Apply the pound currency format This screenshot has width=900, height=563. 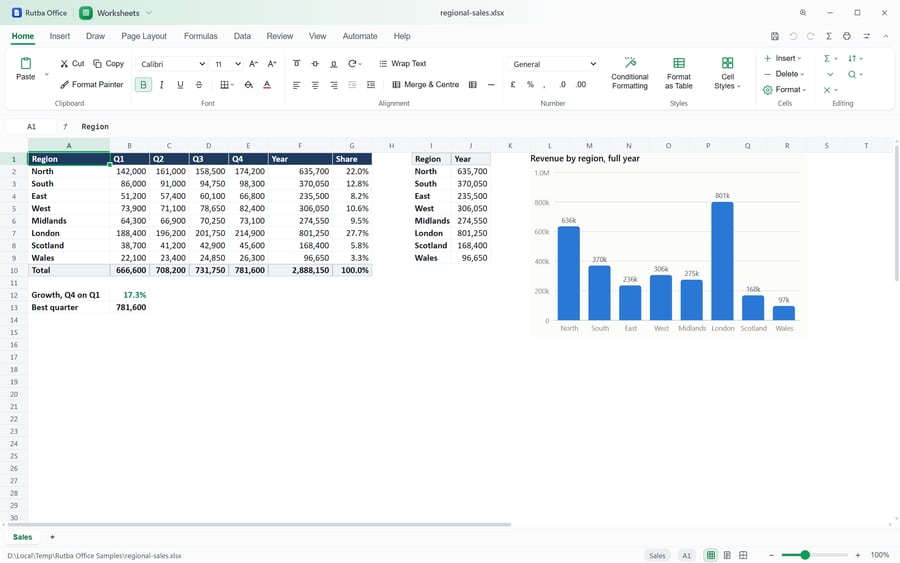pos(513,85)
